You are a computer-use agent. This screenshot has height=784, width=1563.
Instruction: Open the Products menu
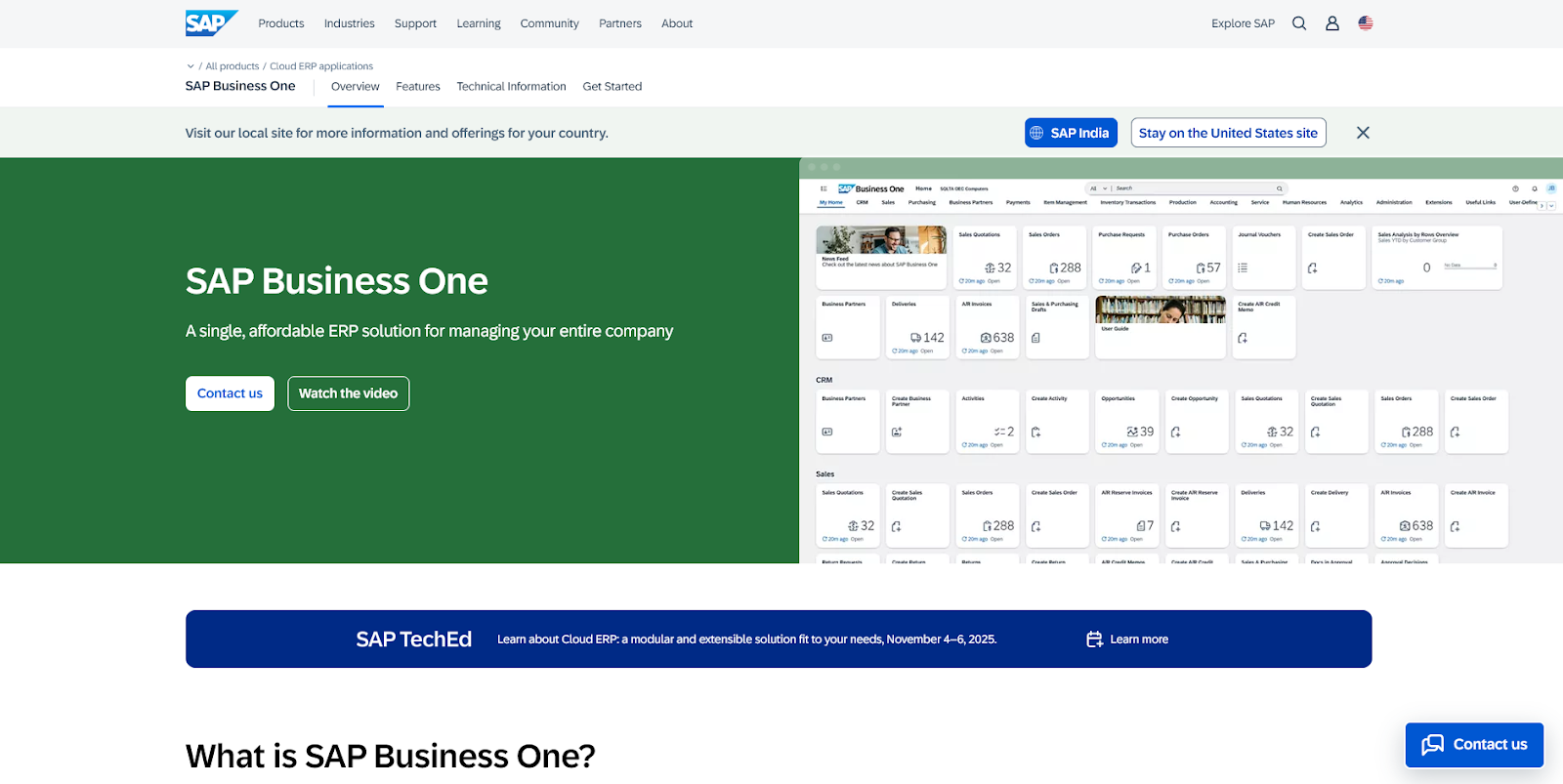point(281,23)
